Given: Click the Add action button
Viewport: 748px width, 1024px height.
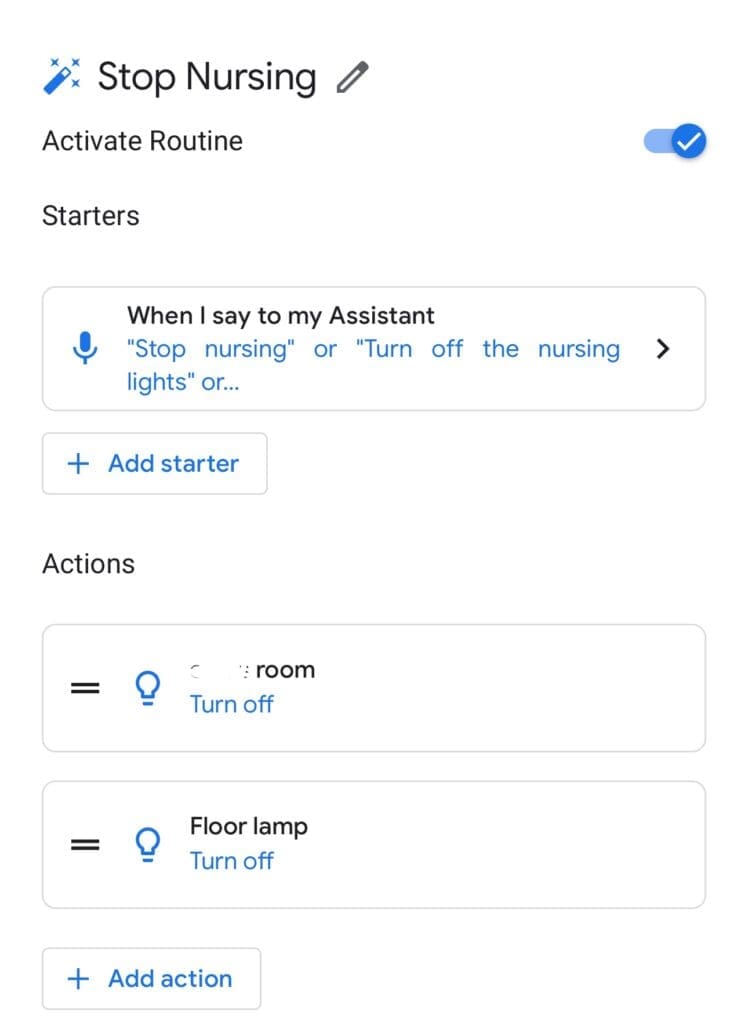Looking at the screenshot, I should 152,978.
